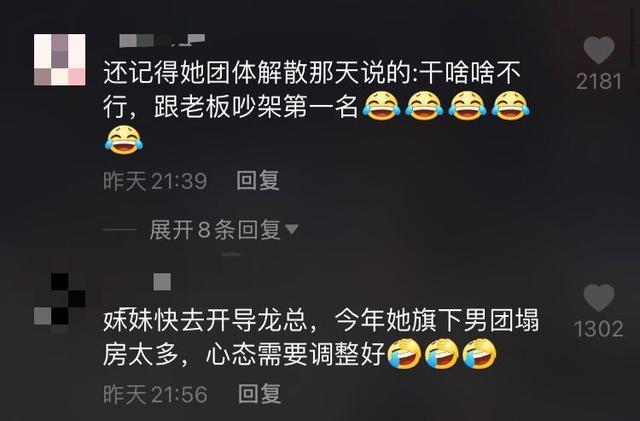Click the last rolling-laughing emoji in the second comment
640x421 pixels.
point(479,354)
